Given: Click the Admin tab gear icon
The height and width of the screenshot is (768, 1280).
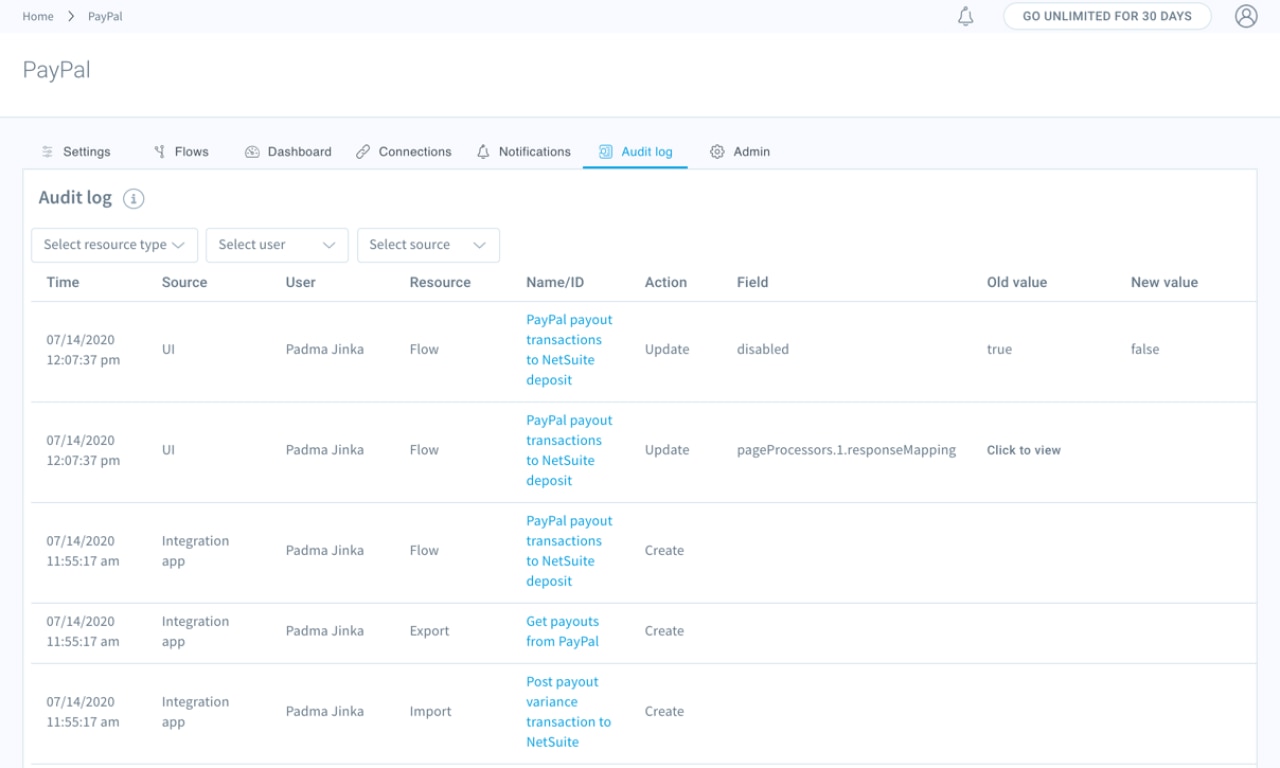Looking at the screenshot, I should click(717, 152).
